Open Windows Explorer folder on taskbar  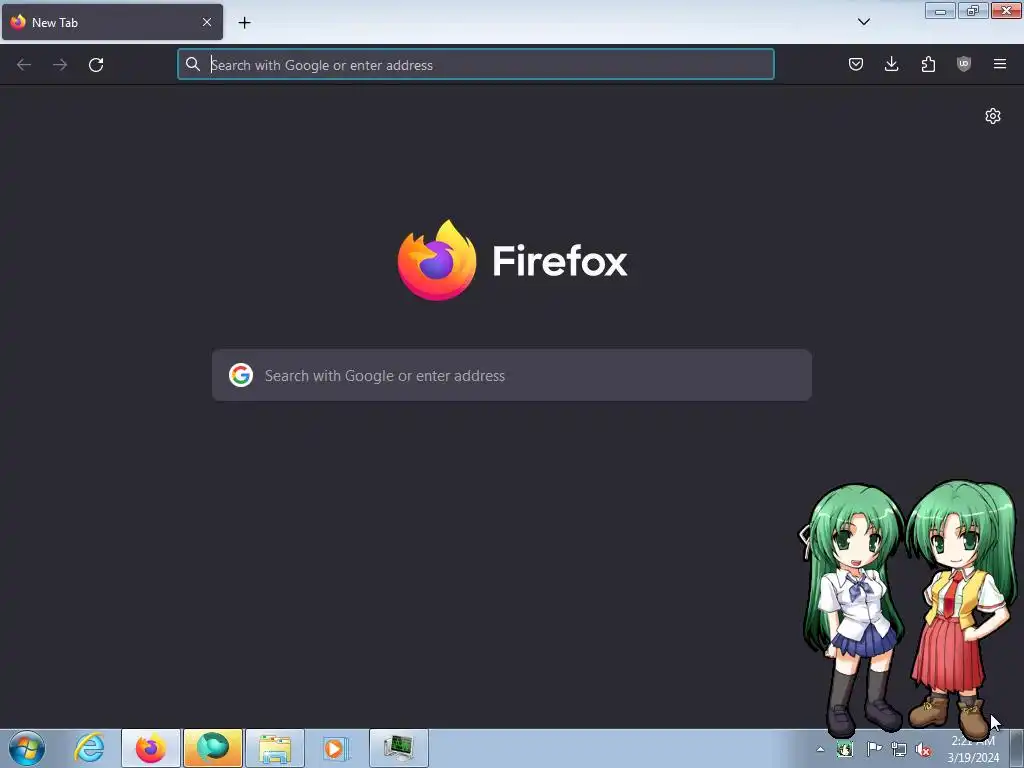(275, 748)
